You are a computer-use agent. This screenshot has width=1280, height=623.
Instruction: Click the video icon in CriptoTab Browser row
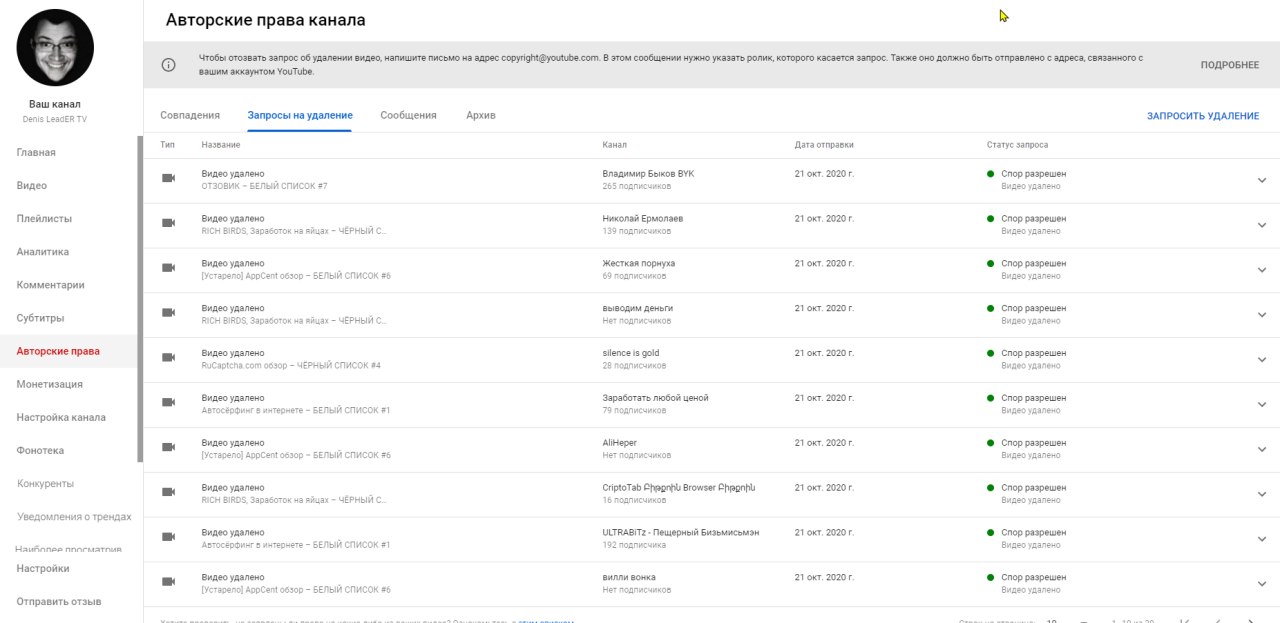click(169, 492)
